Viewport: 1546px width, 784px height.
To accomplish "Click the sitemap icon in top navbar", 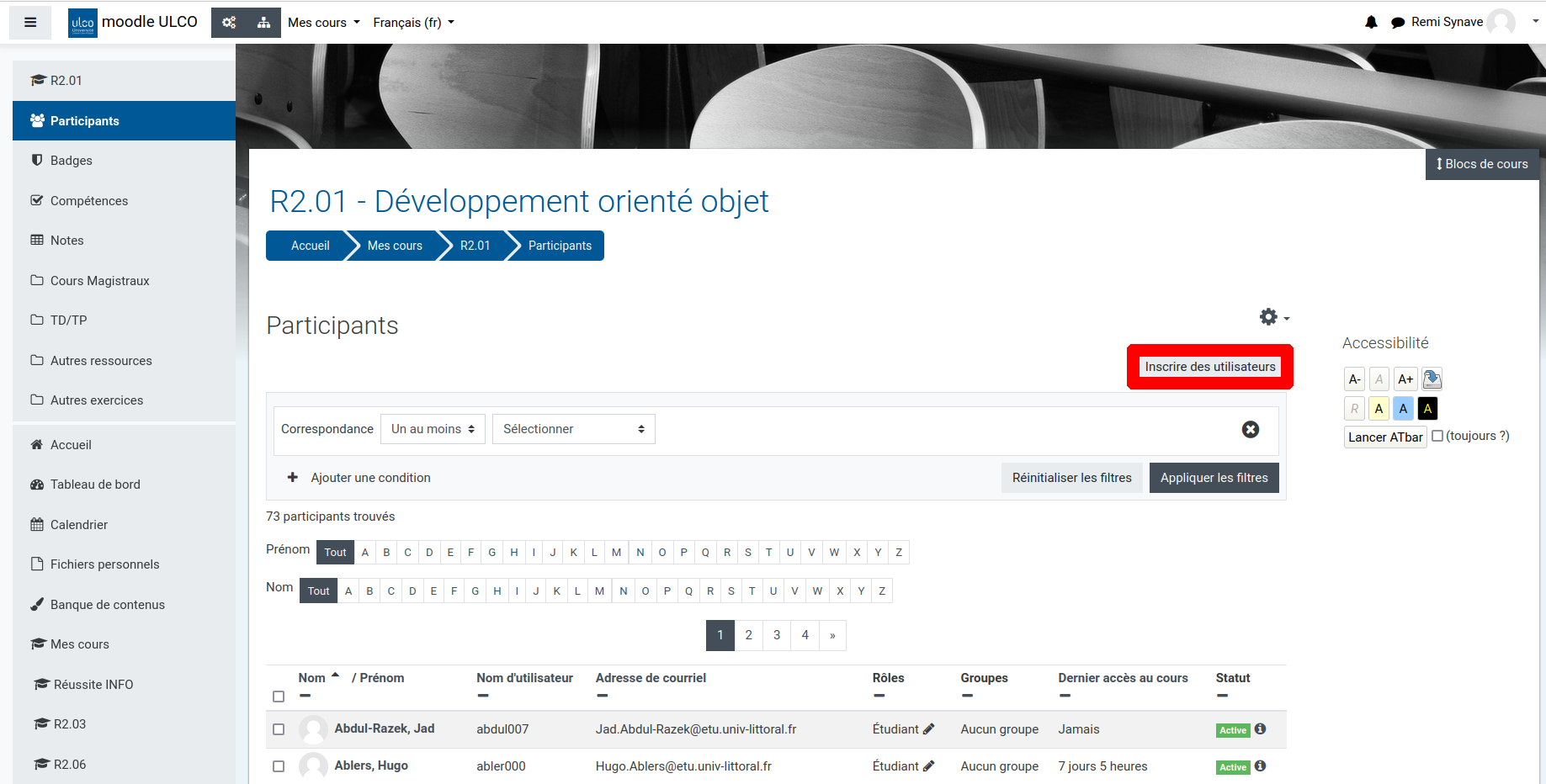I will click(x=263, y=23).
